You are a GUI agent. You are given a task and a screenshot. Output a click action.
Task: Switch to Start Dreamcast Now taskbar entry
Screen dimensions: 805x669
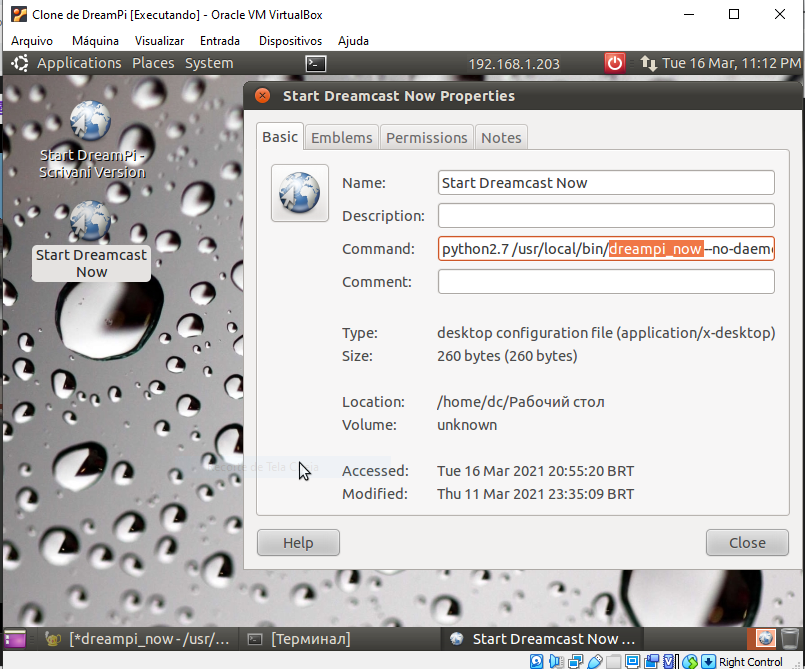543,639
